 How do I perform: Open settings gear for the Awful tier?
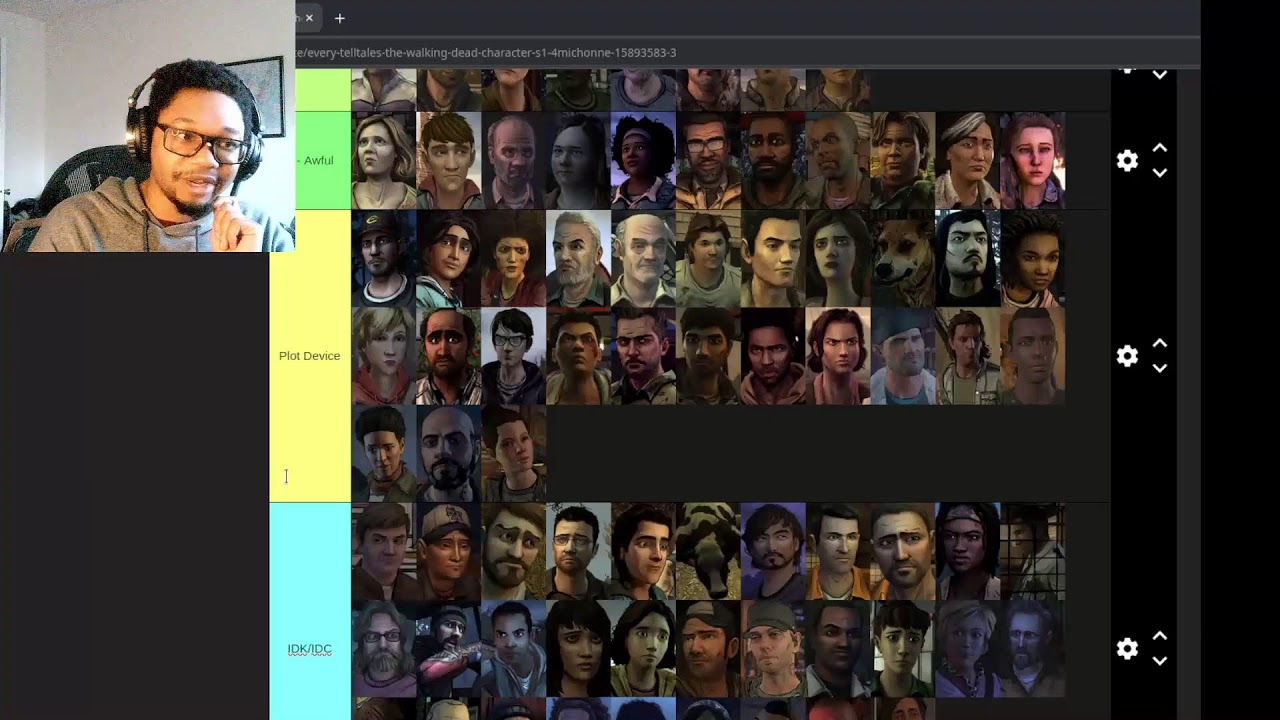tap(1127, 161)
